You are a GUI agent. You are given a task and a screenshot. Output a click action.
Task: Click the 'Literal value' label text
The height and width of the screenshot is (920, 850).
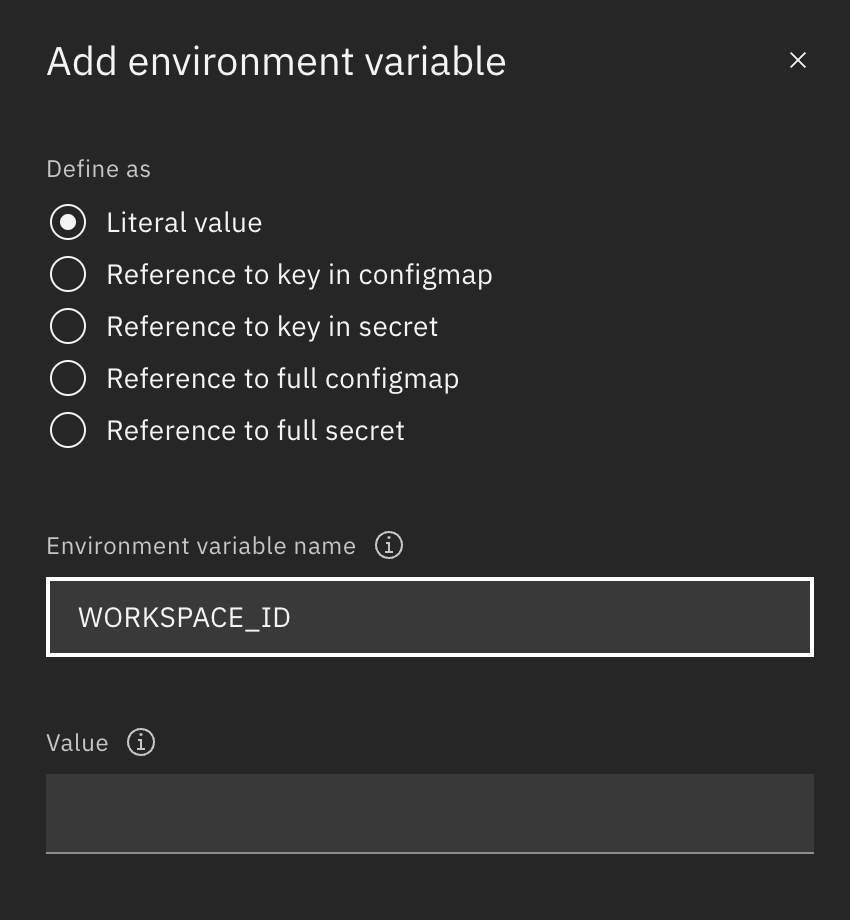[184, 222]
